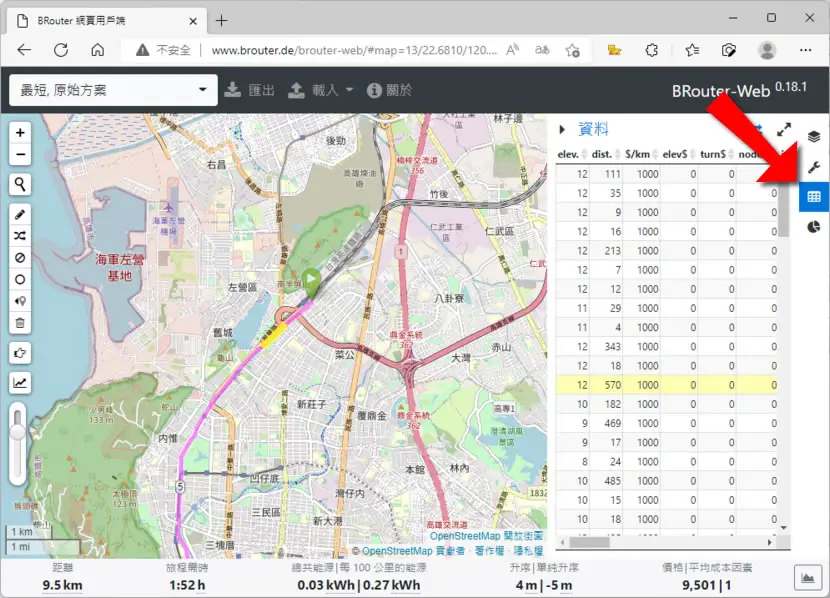Click the route opacity slider handle
Screen dimensions: 830x598
point(18,431)
